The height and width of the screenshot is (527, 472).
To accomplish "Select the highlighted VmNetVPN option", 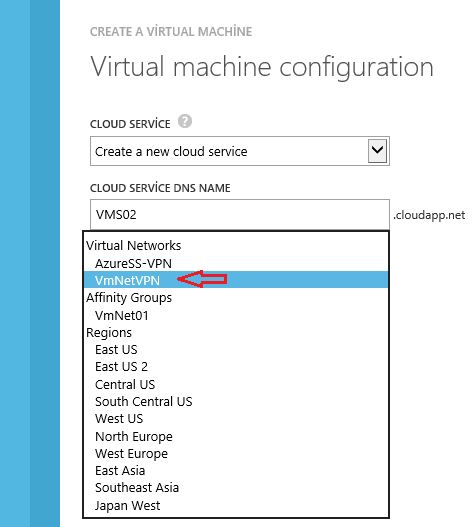I will point(236,280).
